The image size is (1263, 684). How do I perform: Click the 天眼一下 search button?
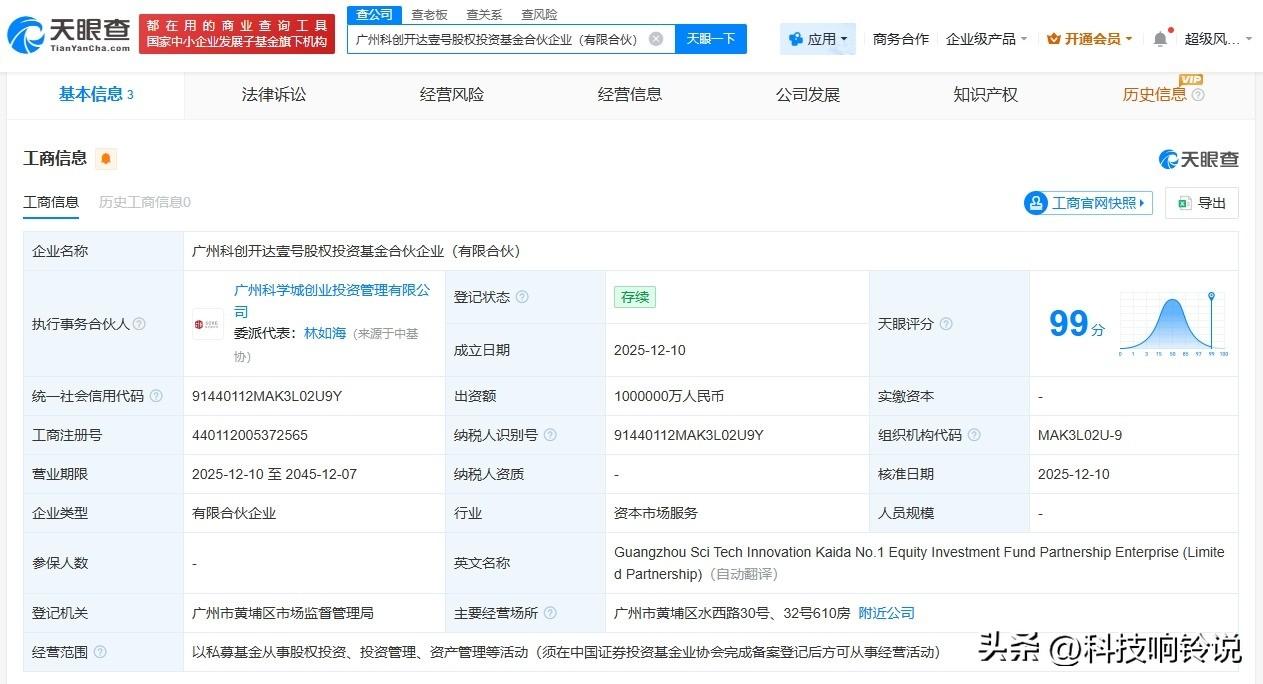click(x=711, y=39)
